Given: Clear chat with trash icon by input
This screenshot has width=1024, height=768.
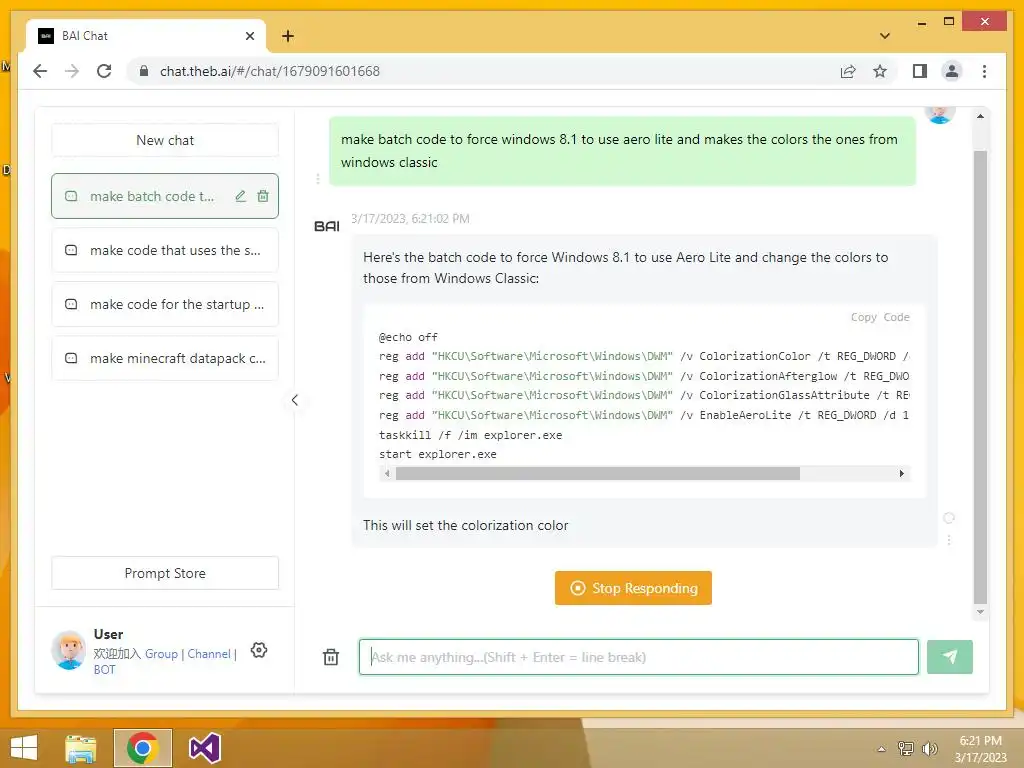Looking at the screenshot, I should tap(331, 657).
